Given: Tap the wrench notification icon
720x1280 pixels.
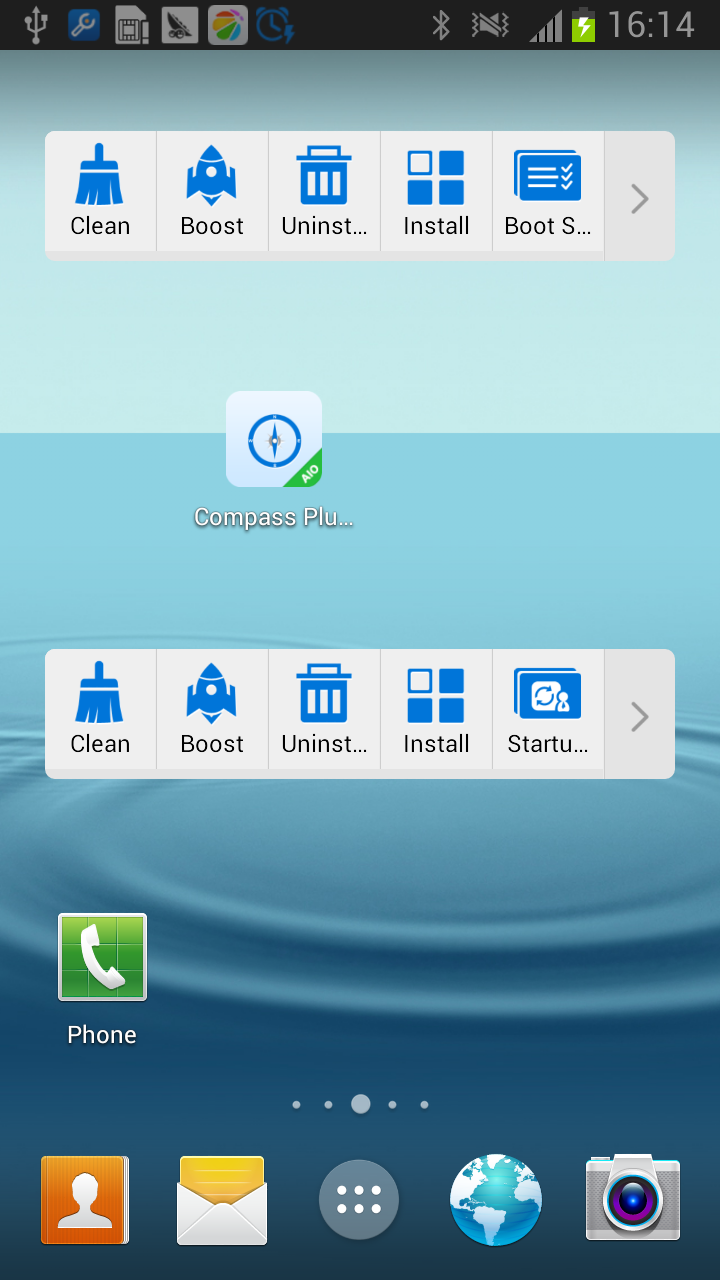Looking at the screenshot, I should pos(84,25).
